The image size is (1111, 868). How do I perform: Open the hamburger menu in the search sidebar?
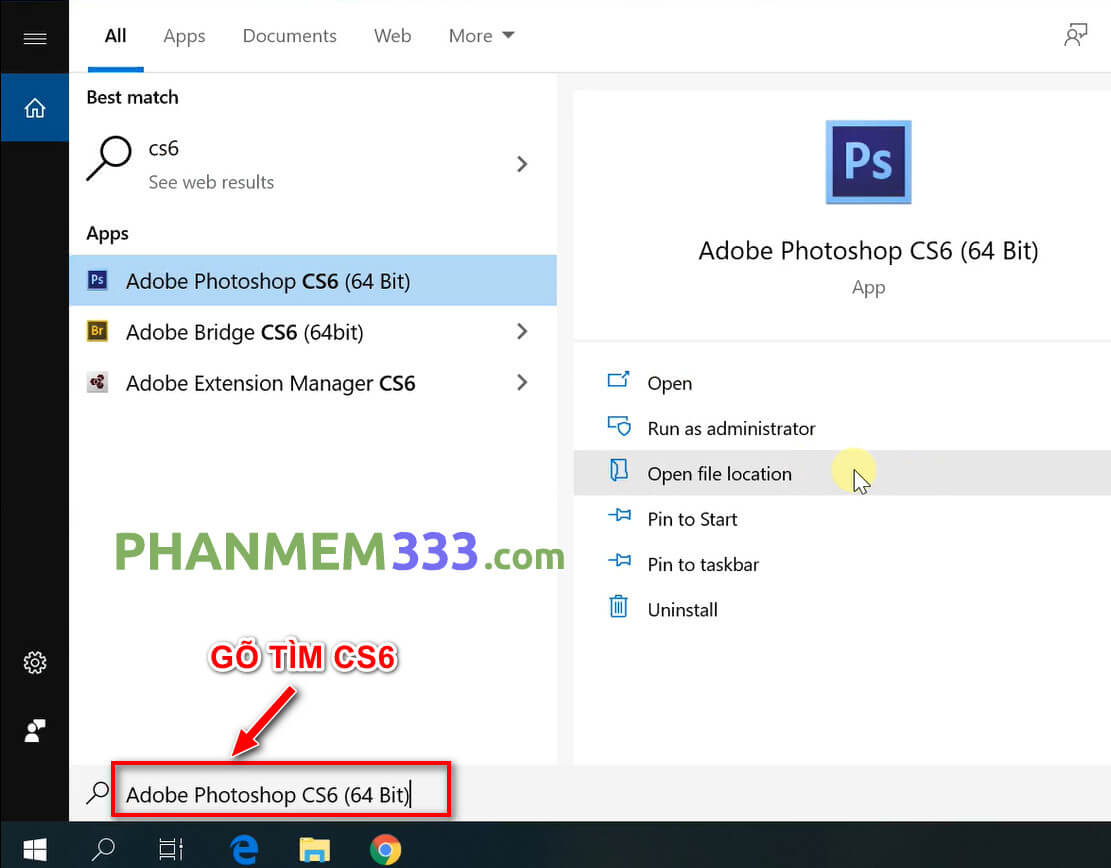[35, 38]
